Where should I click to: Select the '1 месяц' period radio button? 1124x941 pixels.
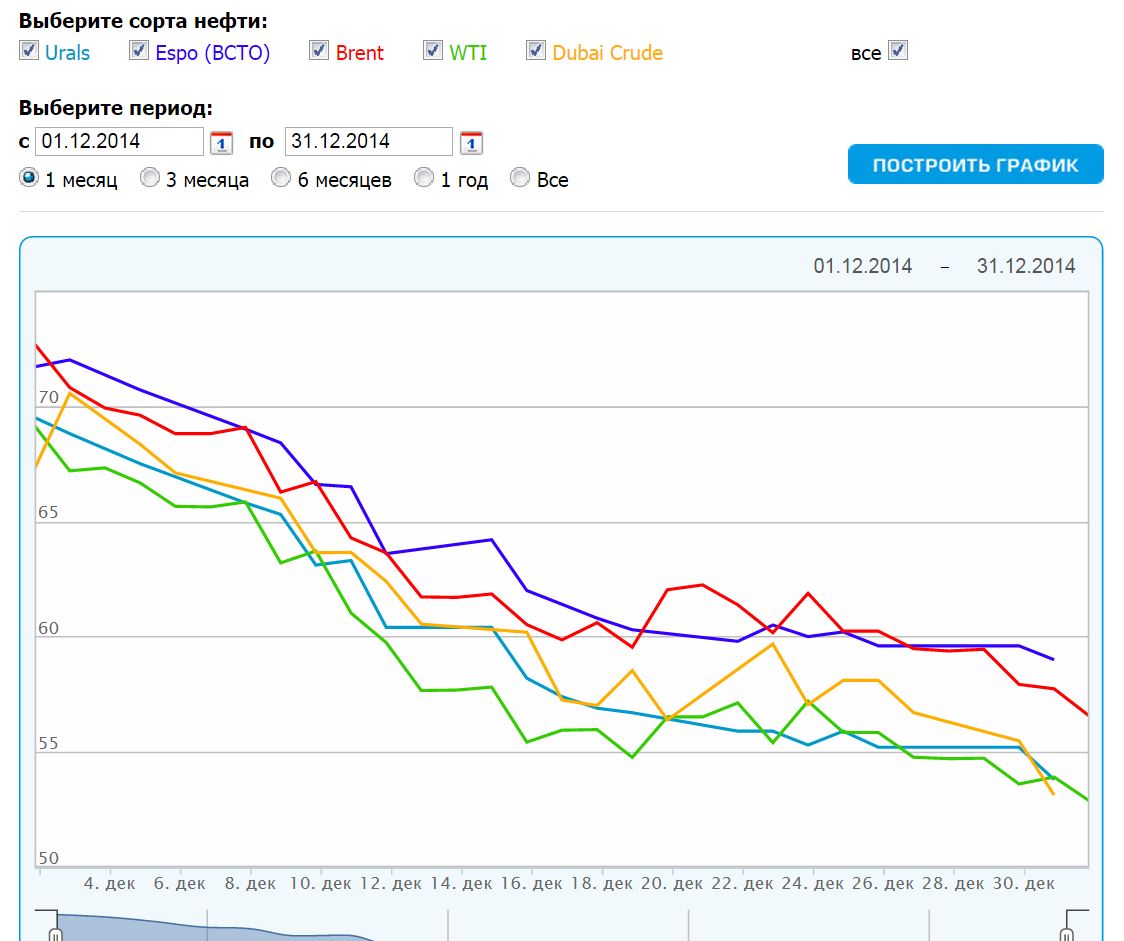click(x=29, y=178)
